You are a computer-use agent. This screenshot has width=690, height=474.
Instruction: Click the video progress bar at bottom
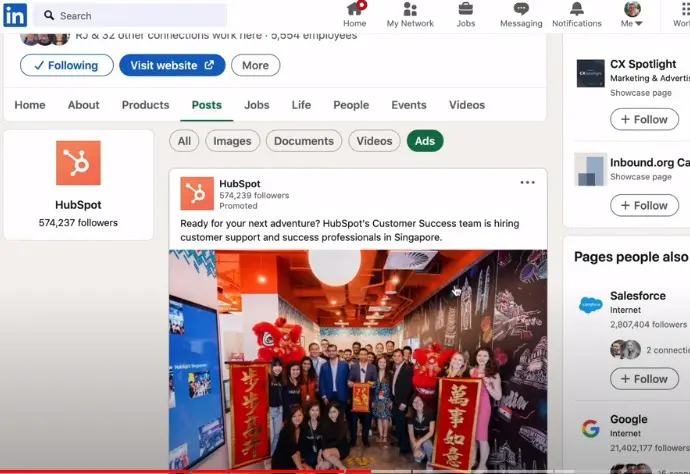(x=345, y=472)
